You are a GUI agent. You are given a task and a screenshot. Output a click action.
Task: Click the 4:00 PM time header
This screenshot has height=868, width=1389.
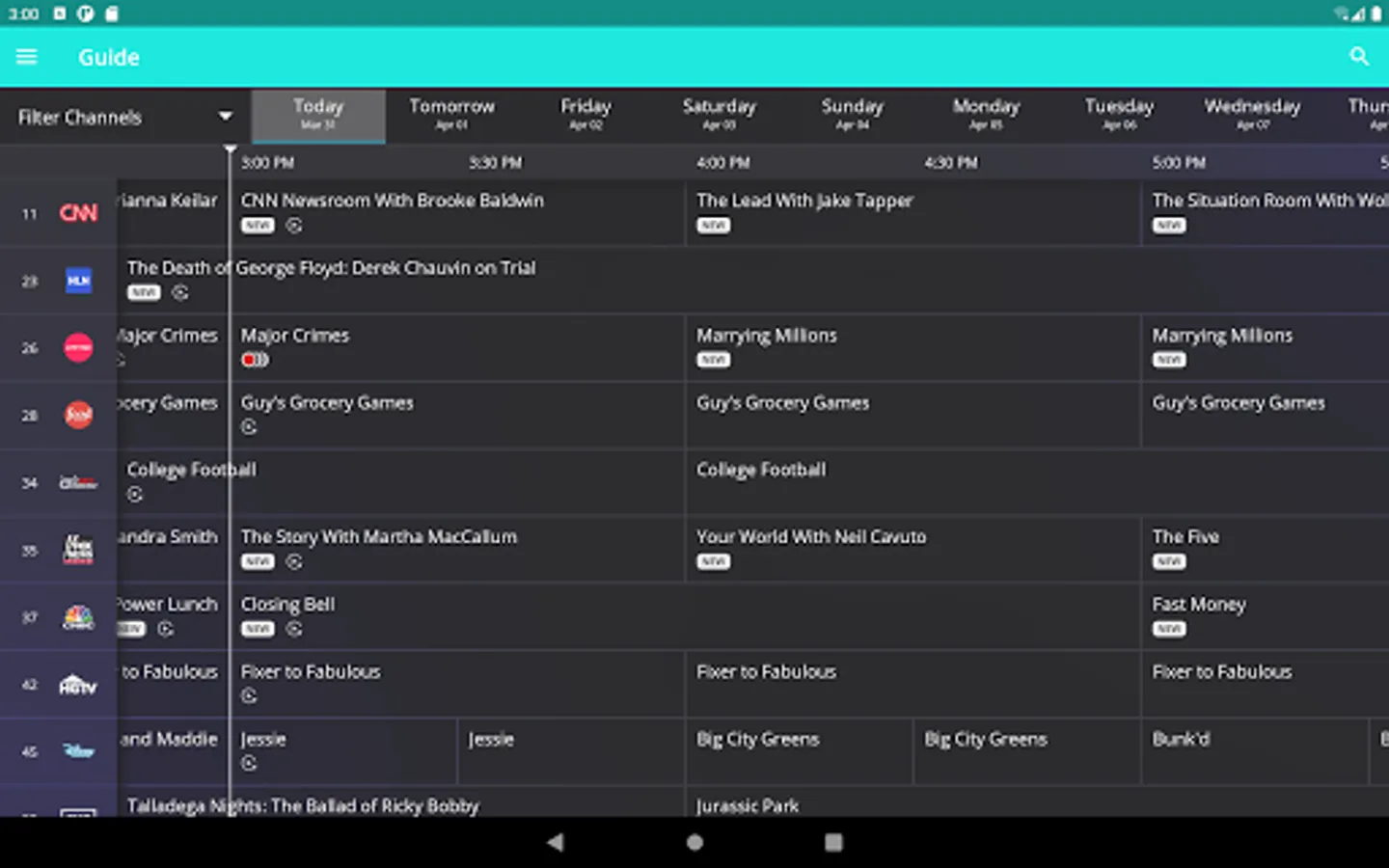[x=723, y=163]
